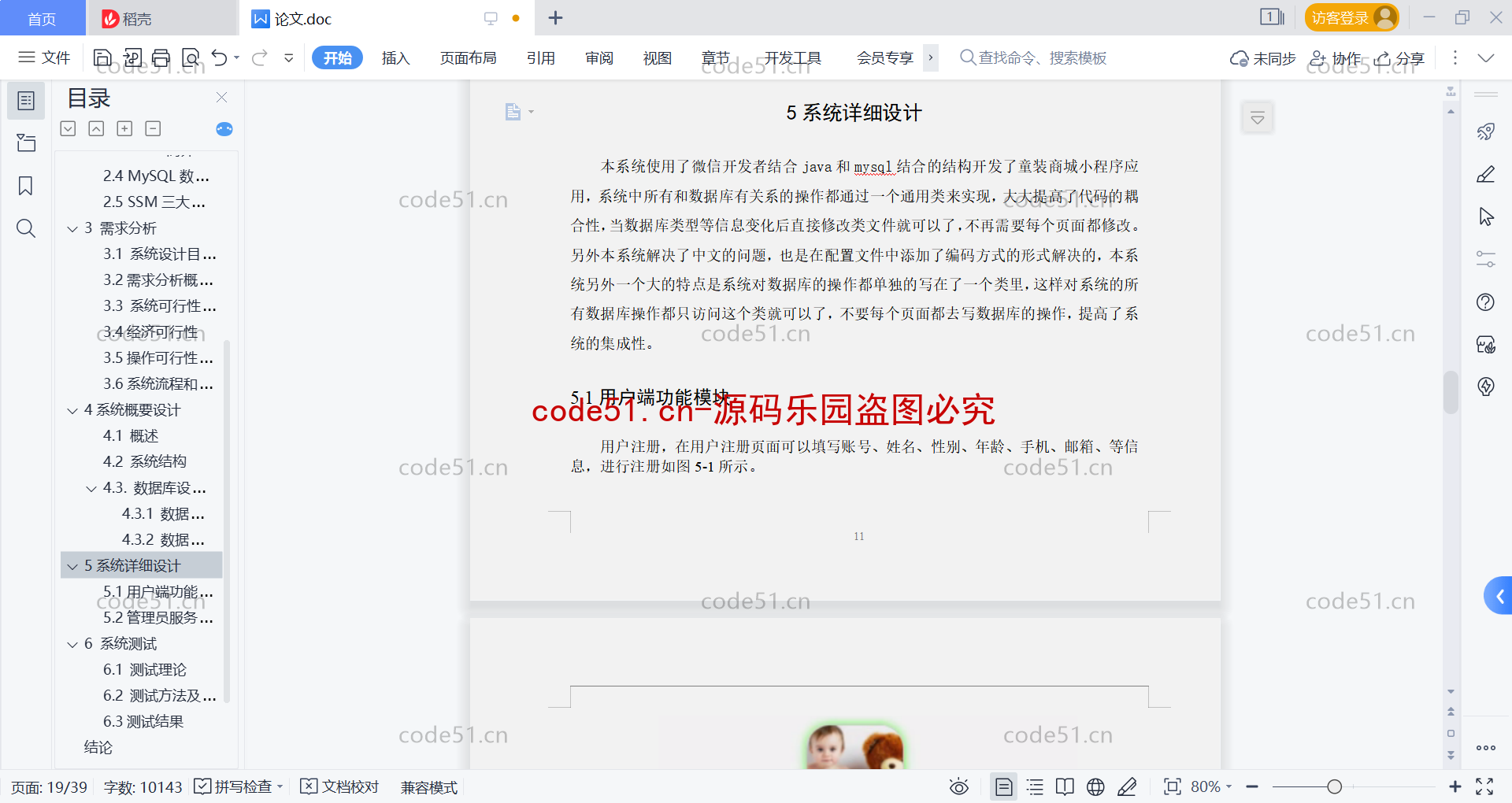Open the 文件 menu
This screenshot has height=803, width=1512.
coord(45,57)
